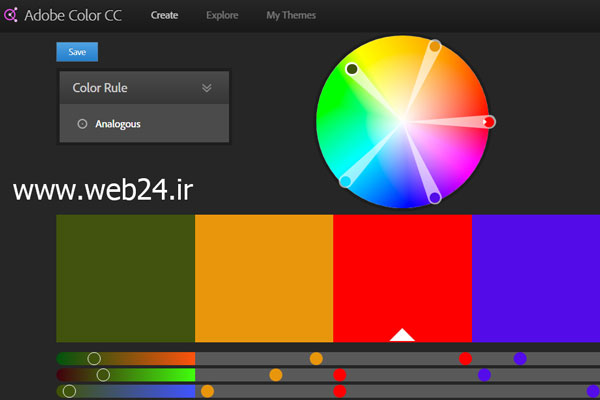Viewport: 600px width, 400px height.
Task: Select the orange handle on color wheel
Action: [x=435, y=46]
